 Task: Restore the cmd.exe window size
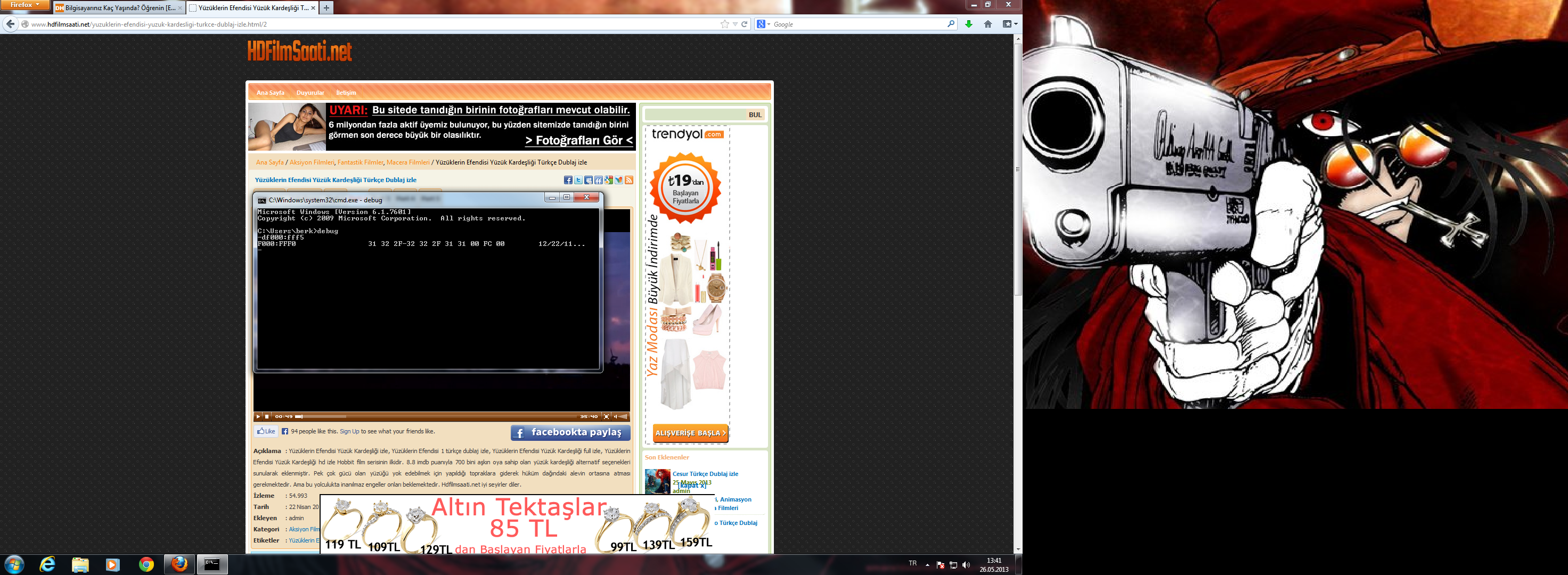[567, 197]
